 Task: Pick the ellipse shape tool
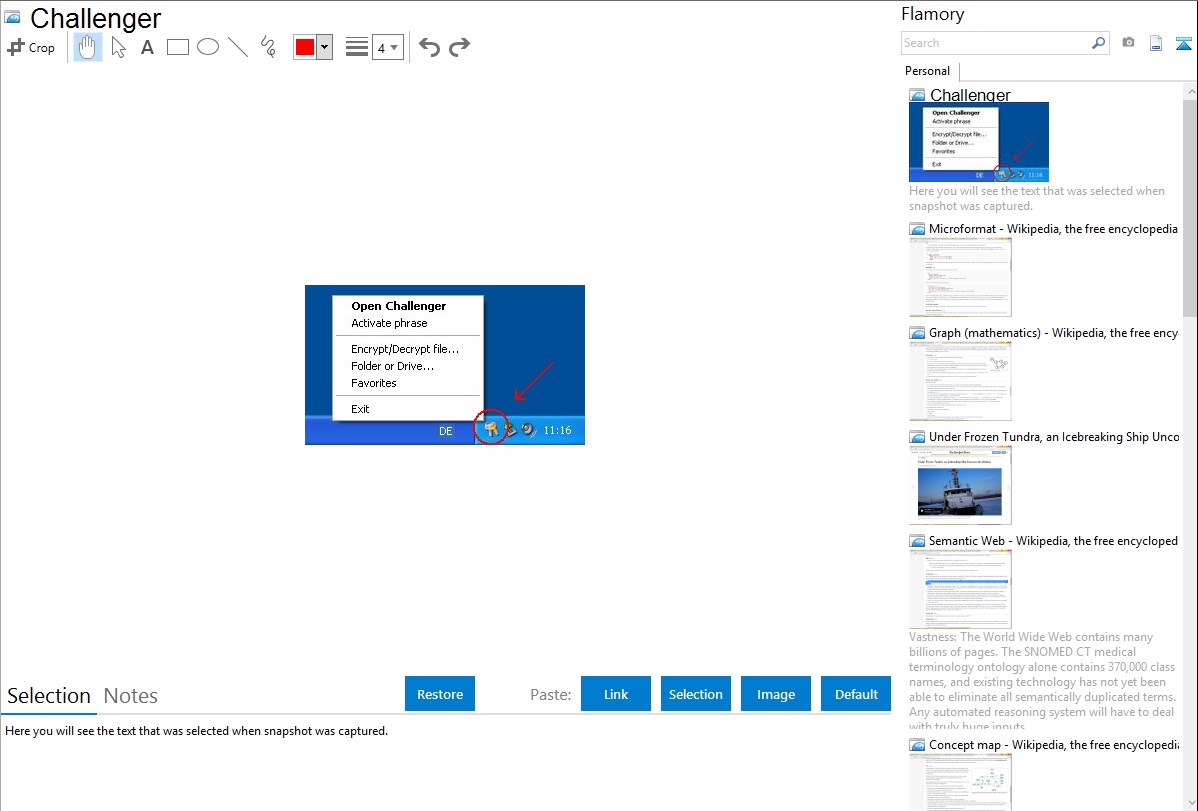(x=208, y=47)
